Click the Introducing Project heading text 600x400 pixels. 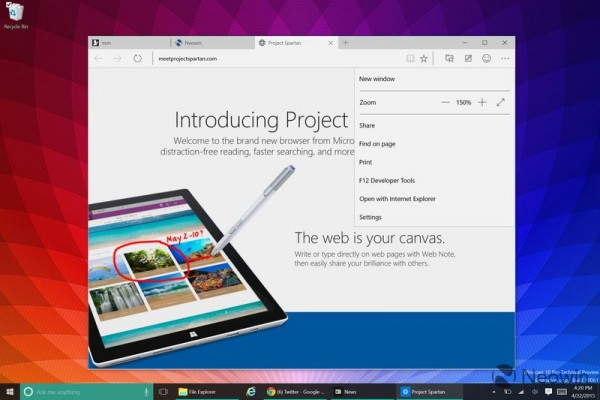[261, 120]
